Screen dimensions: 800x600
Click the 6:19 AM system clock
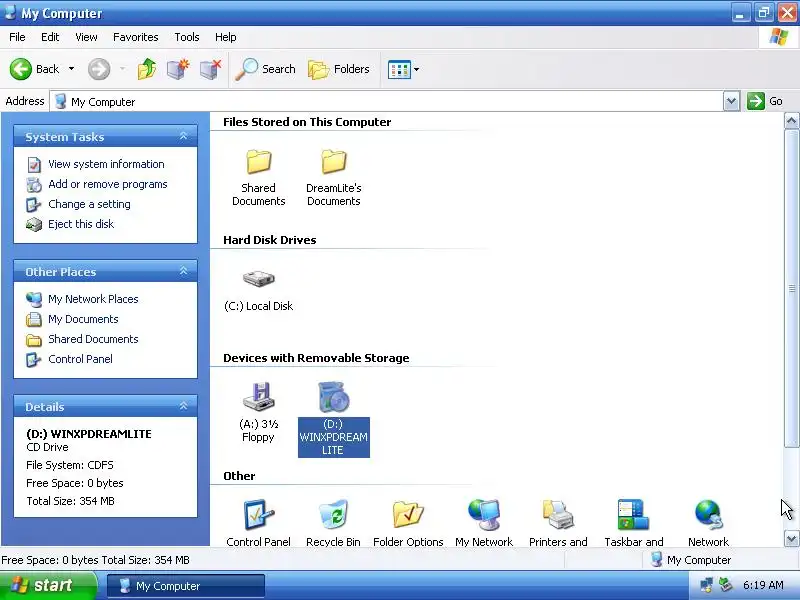pos(763,585)
